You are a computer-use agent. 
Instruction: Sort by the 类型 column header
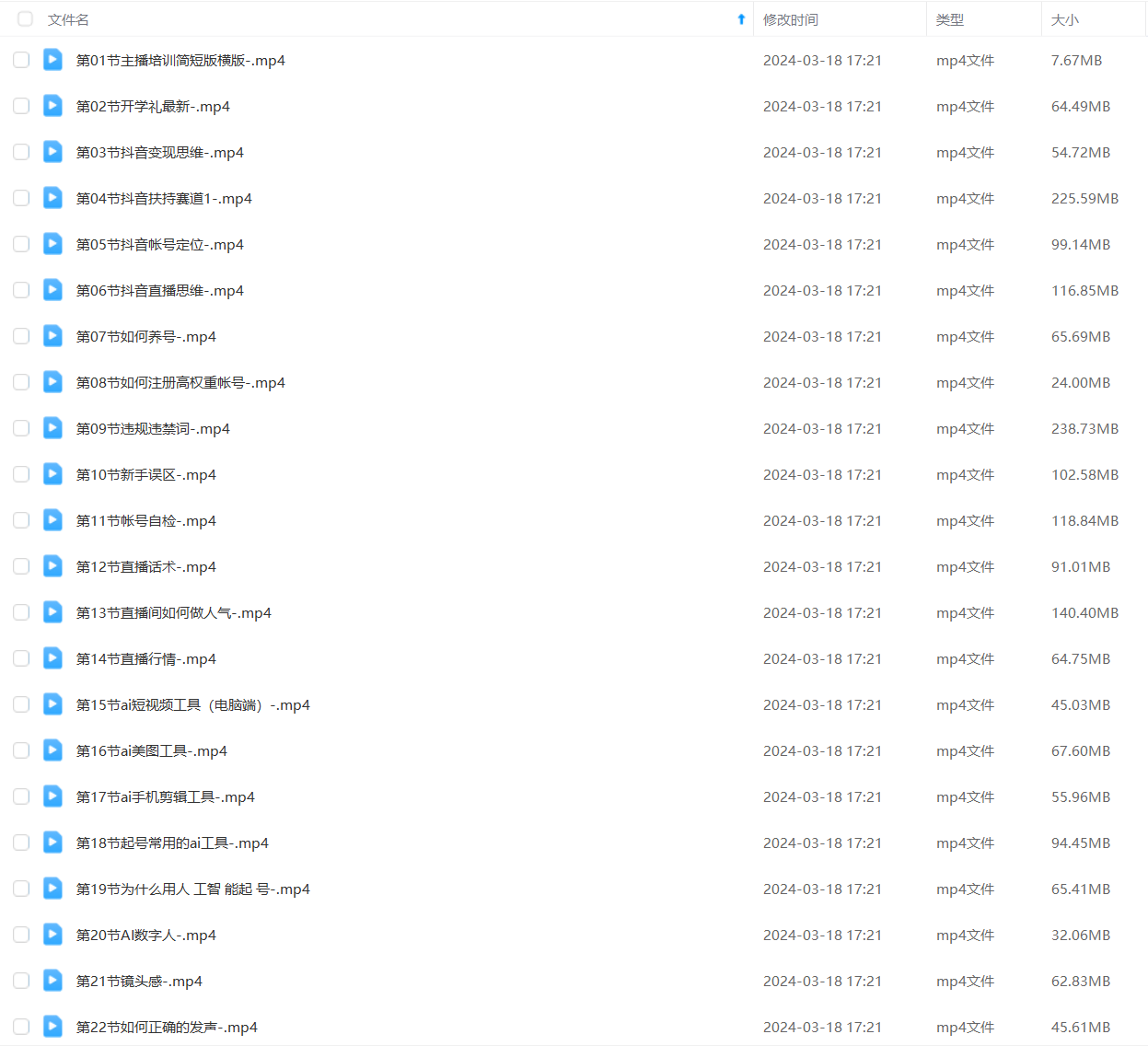(x=950, y=19)
